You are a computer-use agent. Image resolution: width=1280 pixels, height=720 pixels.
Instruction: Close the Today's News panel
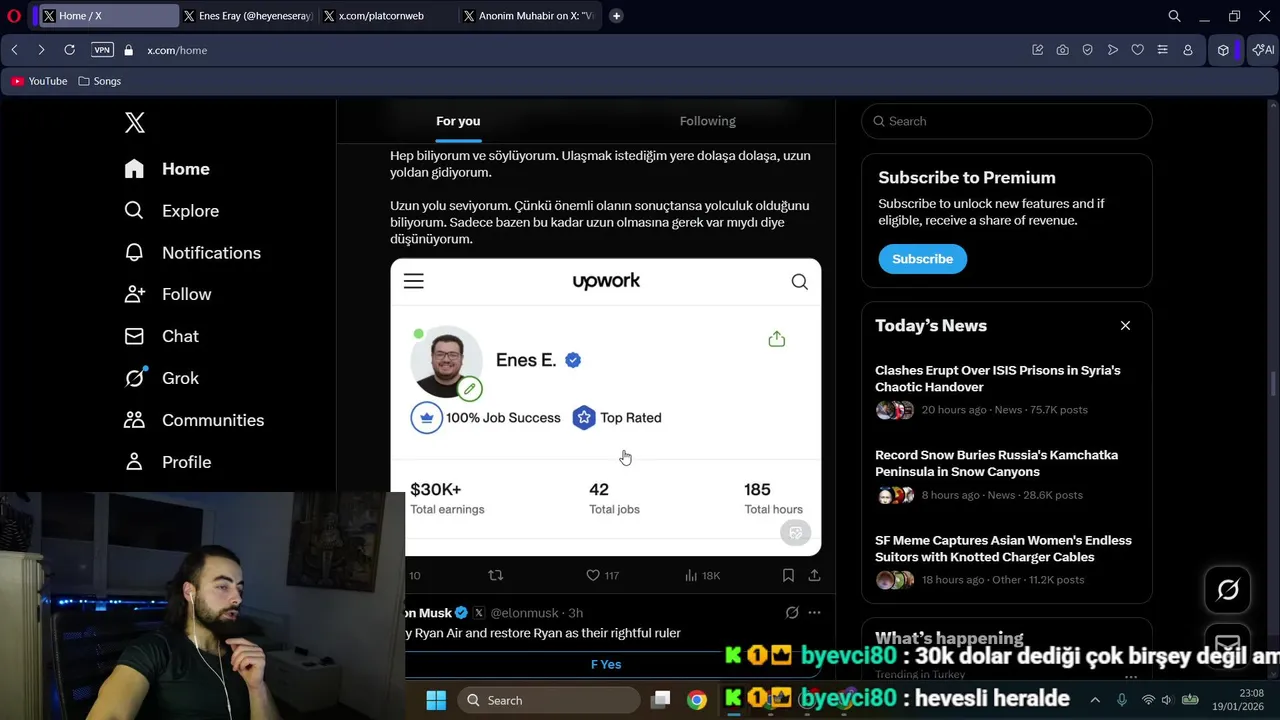1125,325
